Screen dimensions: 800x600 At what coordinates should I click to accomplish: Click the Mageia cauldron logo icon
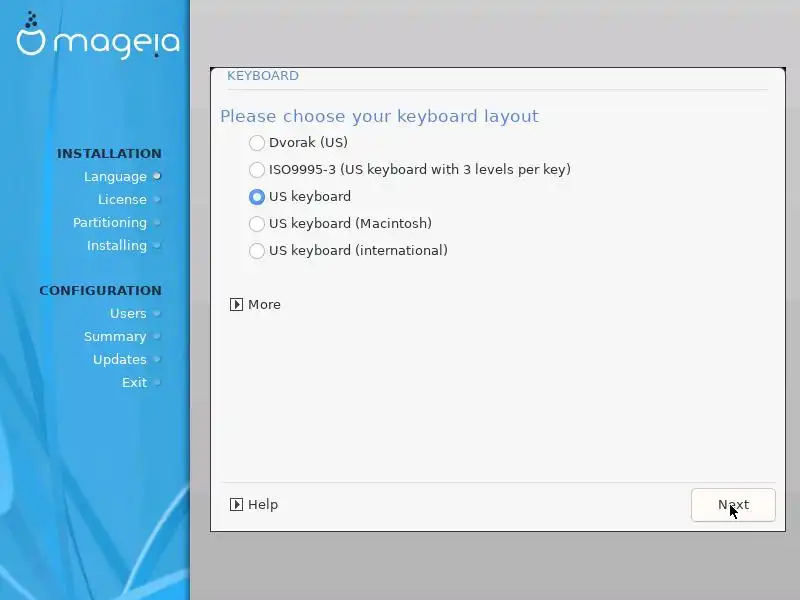coord(31,34)
